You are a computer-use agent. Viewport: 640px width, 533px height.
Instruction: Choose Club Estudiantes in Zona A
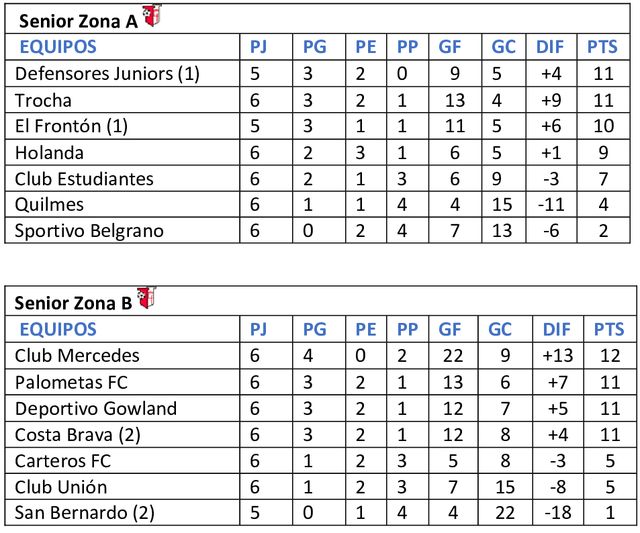(x=84, y=178)
